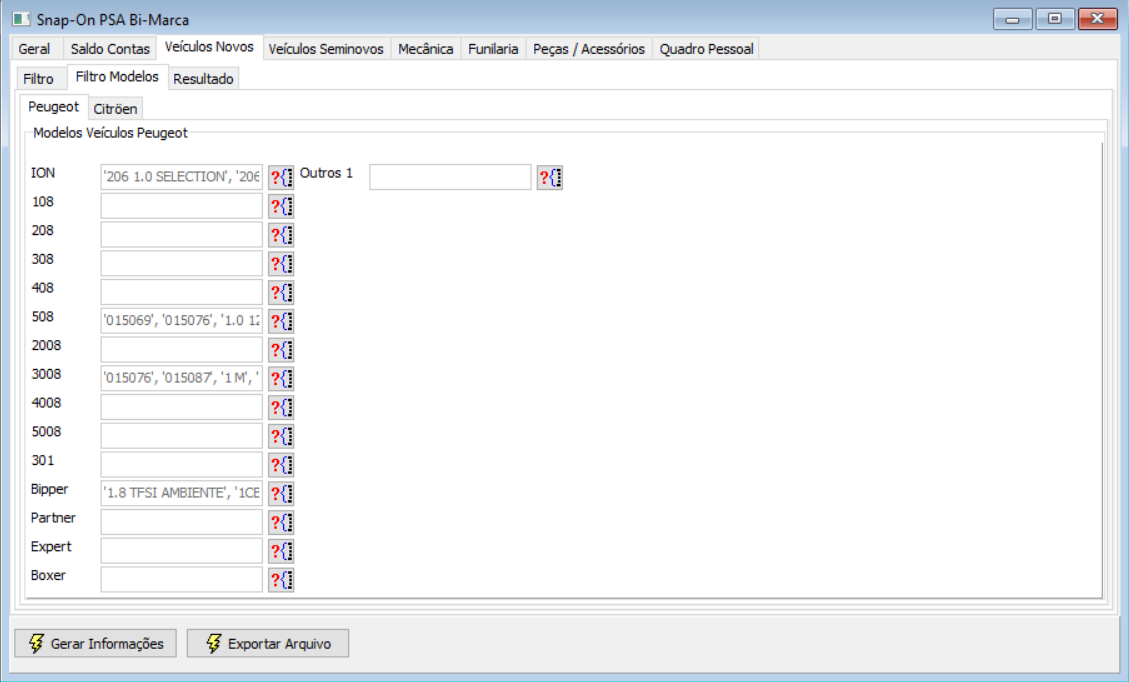Click the 3008 models input field
This screenshot has height=682, width=1129.
click(x=181, y=379)
